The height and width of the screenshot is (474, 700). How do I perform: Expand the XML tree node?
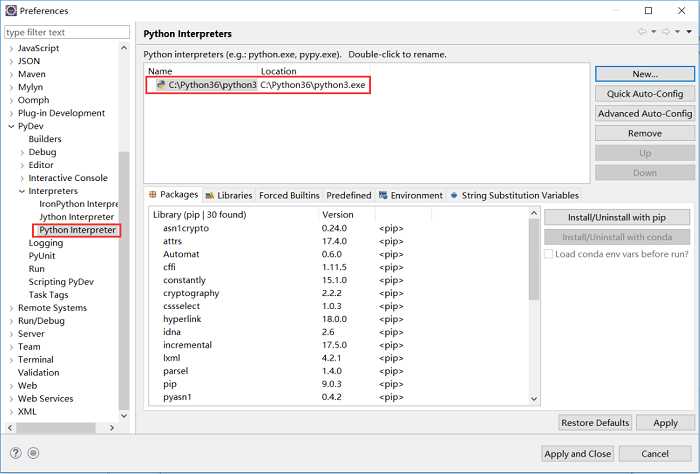tap(11, 412)
